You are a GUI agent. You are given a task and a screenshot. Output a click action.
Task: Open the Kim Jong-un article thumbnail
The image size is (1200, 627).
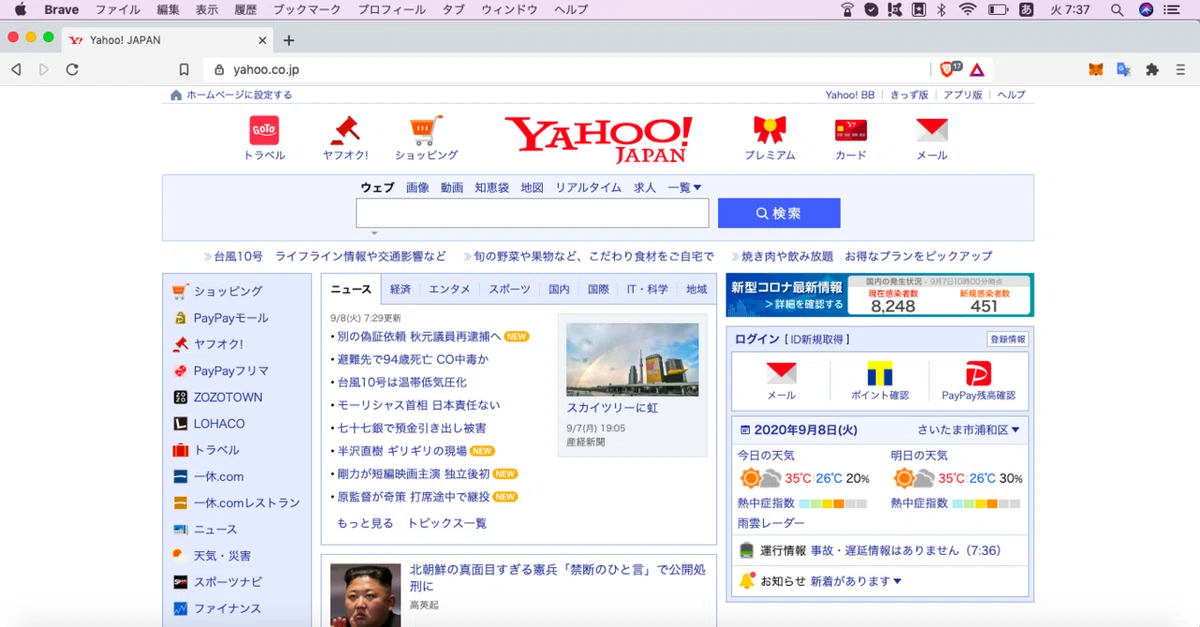coord(366,595)
